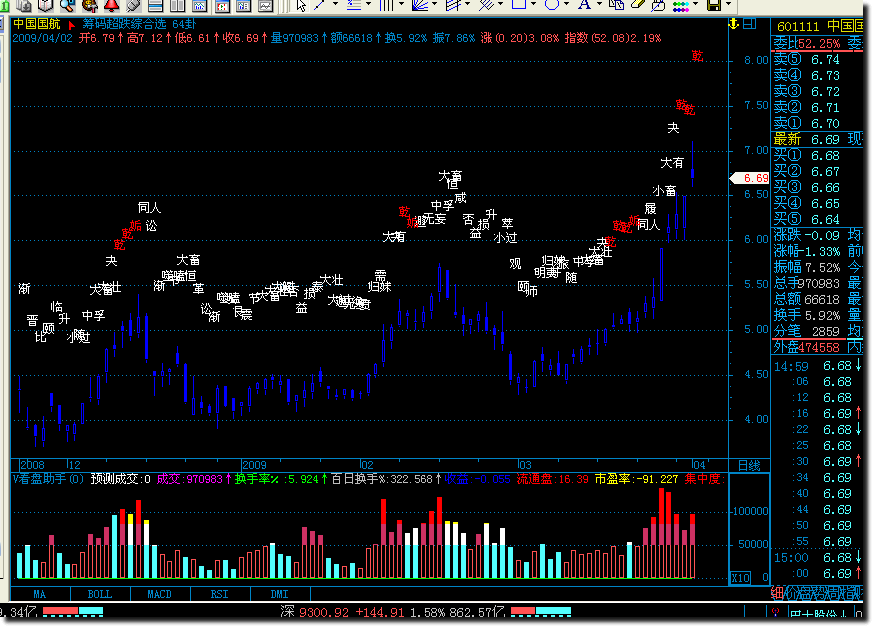The width and height of the screenshot is (875, 628).
Task: Open the dropdown arrow beside trend line tool
Action: 335,4
